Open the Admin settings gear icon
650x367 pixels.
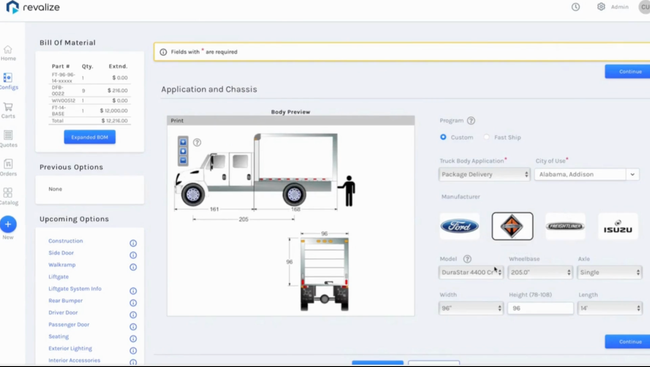pos(601,7)
